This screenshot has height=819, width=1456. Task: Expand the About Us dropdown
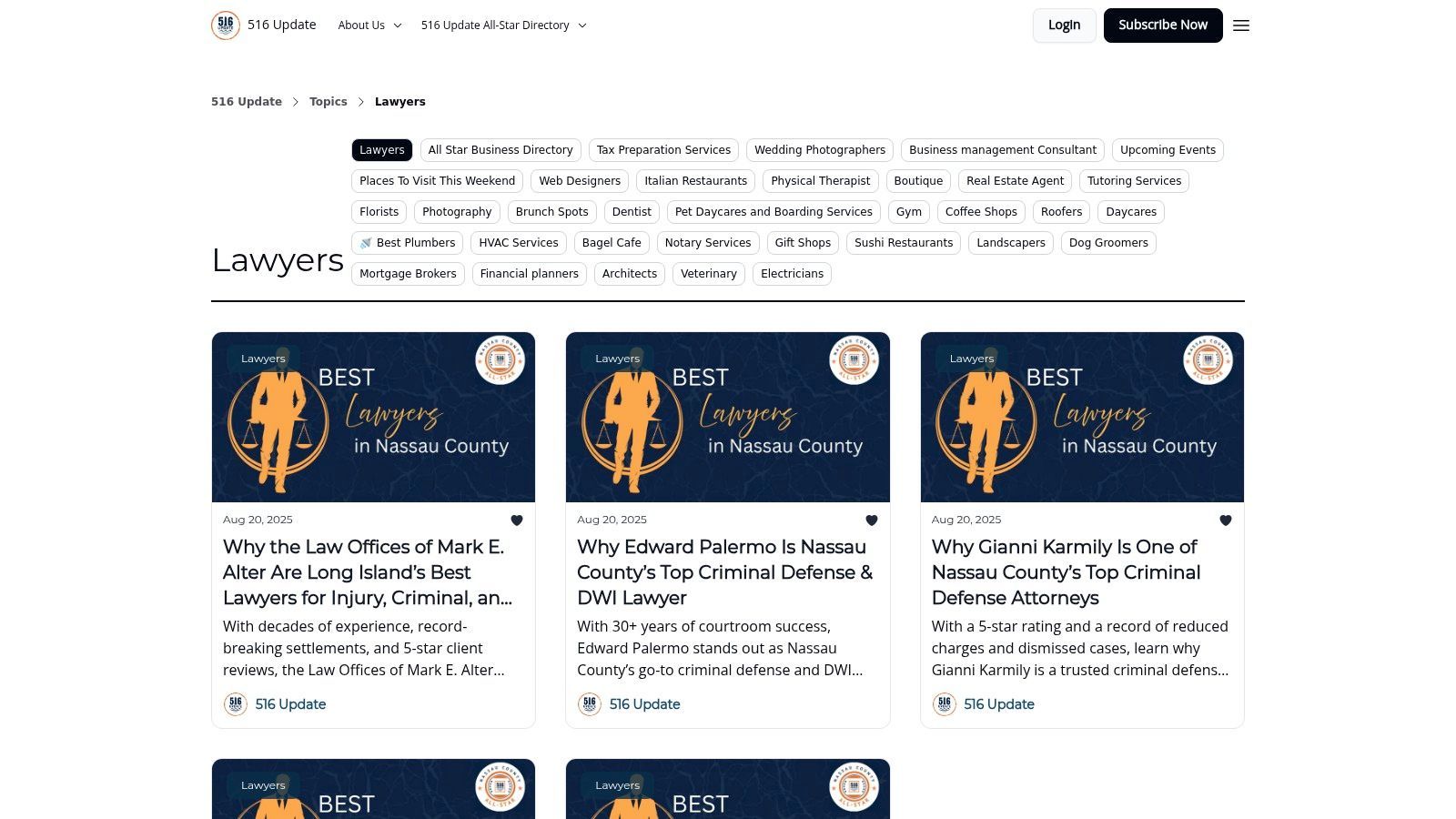pyautogui.click(x=369, y=25)
